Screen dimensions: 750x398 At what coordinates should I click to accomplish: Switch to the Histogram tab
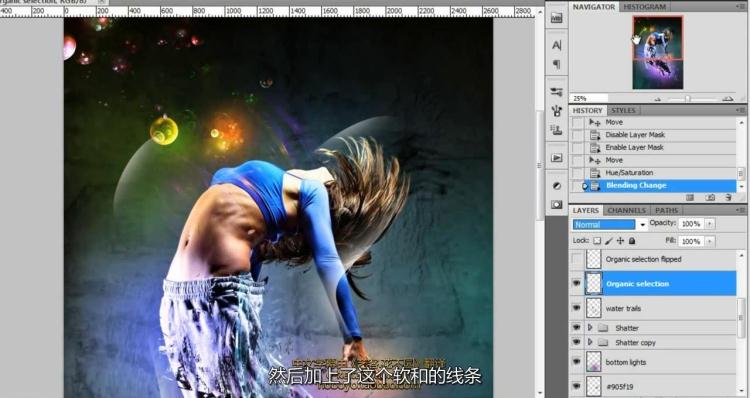point(644,7)
